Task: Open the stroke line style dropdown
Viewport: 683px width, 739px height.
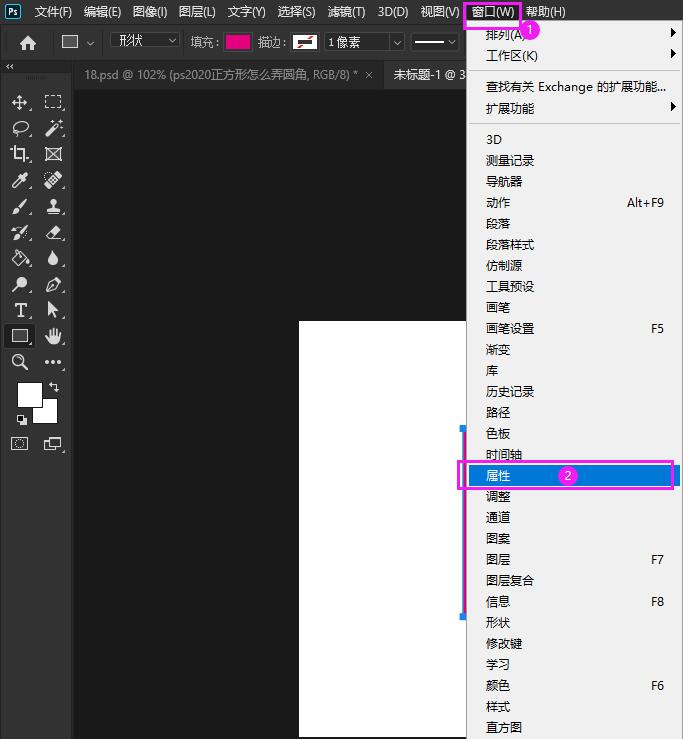Action: (434, 42)
